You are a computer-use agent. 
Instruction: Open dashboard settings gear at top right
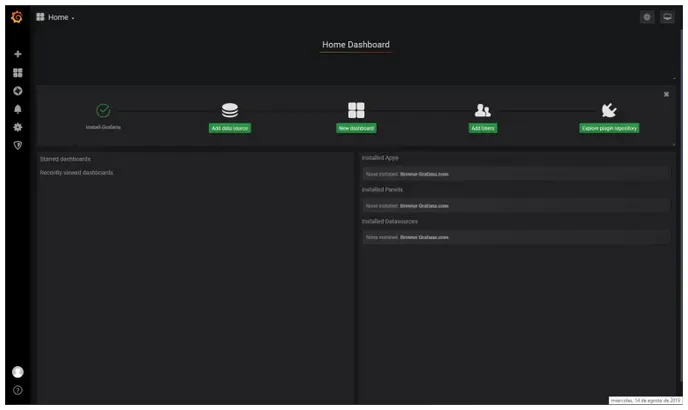click(647, 17)
